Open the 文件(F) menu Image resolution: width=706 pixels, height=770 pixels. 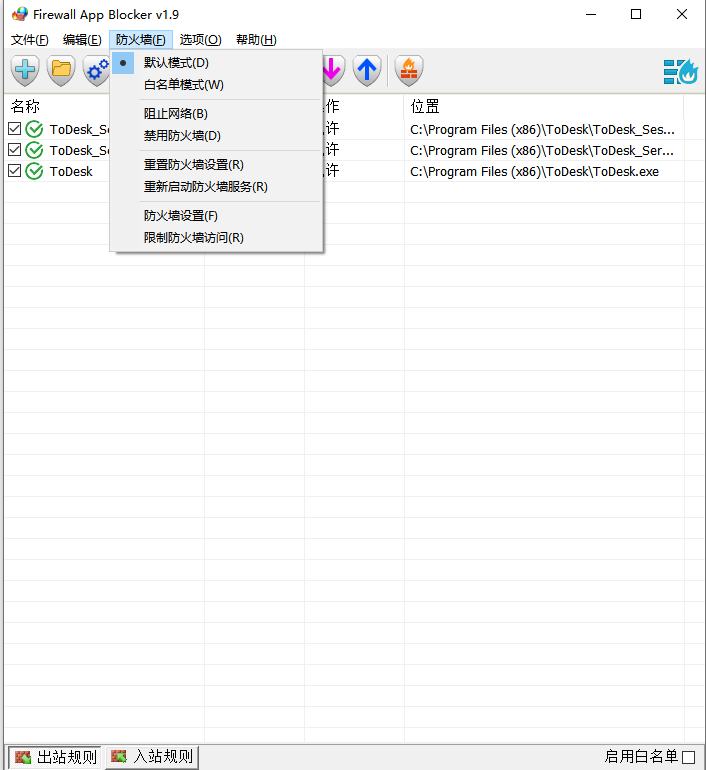(x=30, y=40)
